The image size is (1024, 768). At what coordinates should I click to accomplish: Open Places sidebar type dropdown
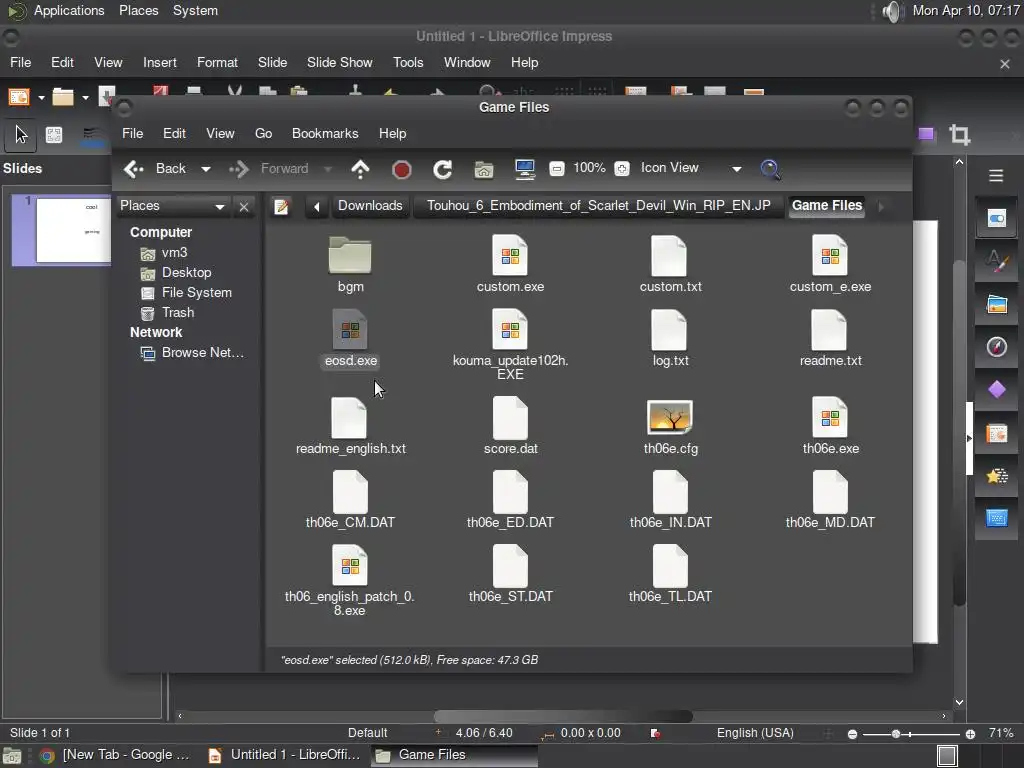pyautogui.click(x=173, y=206)
